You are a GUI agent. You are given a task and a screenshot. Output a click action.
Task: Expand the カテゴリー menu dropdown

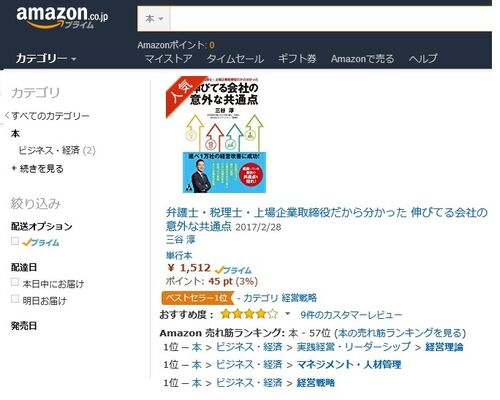[46, 59]
